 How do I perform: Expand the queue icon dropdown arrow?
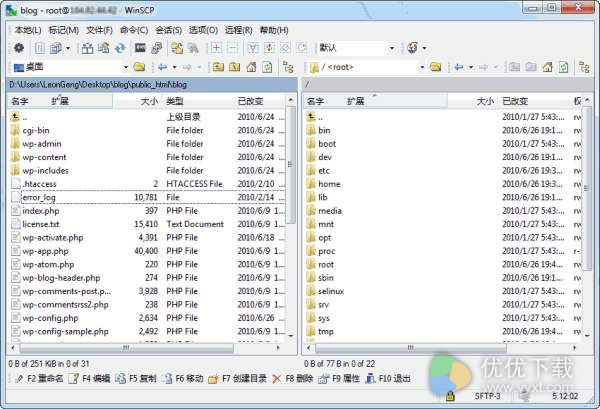tap(68, 48)
